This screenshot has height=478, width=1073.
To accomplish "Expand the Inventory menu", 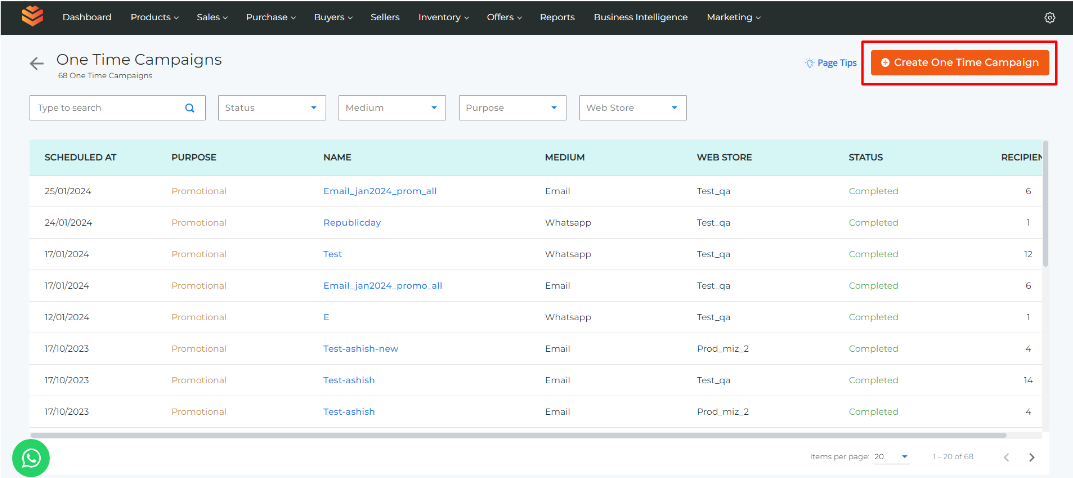I will (443, 17).
